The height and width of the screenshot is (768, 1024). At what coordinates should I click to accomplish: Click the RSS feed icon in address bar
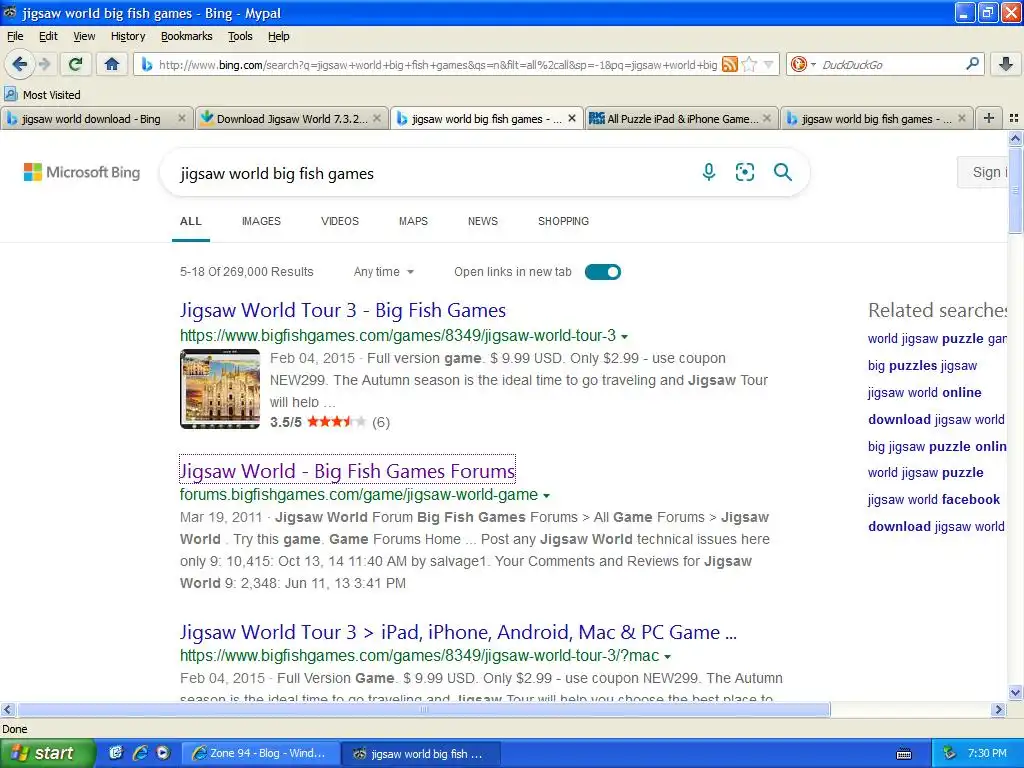point(729,64)
